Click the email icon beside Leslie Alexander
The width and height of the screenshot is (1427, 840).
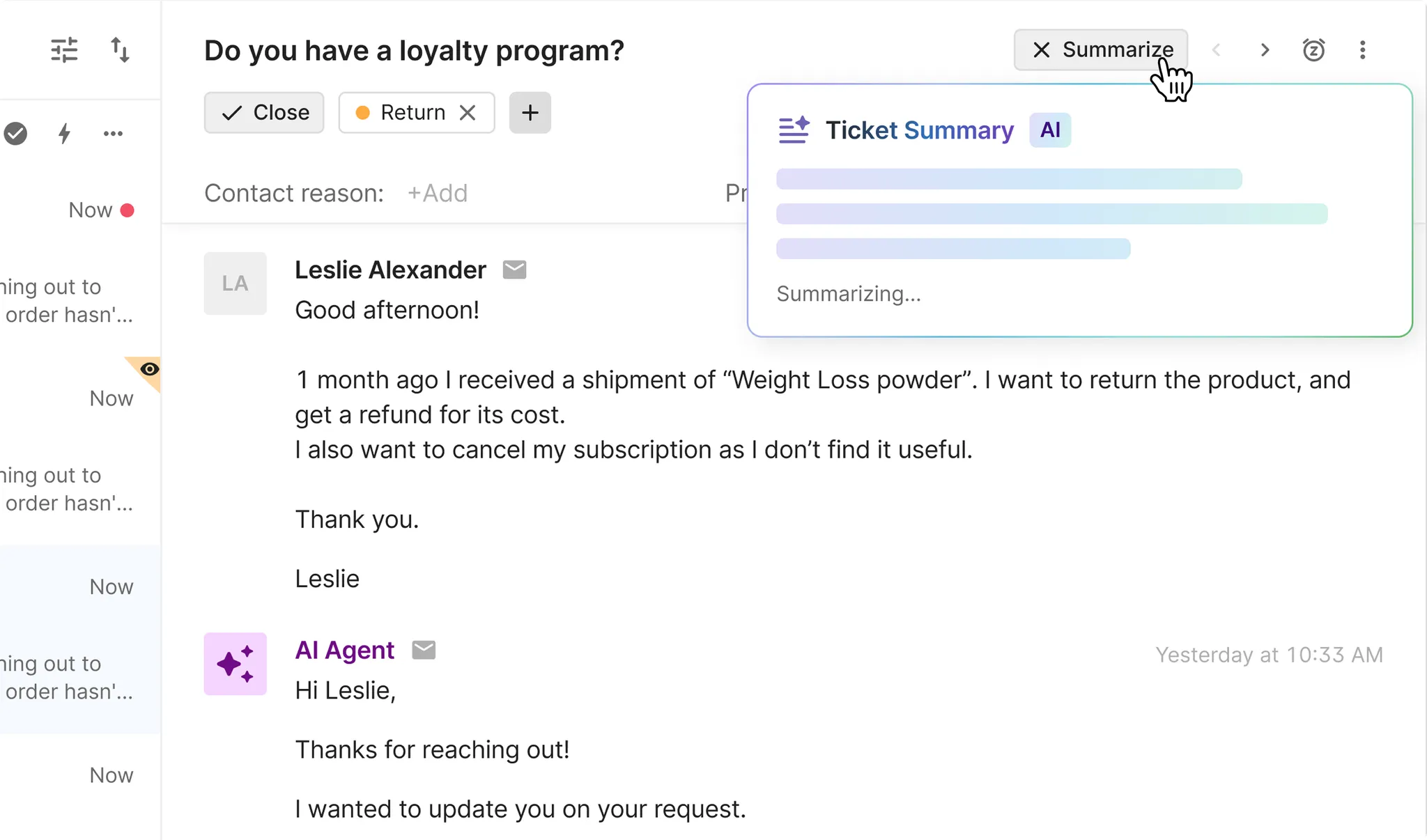[514, 270]
